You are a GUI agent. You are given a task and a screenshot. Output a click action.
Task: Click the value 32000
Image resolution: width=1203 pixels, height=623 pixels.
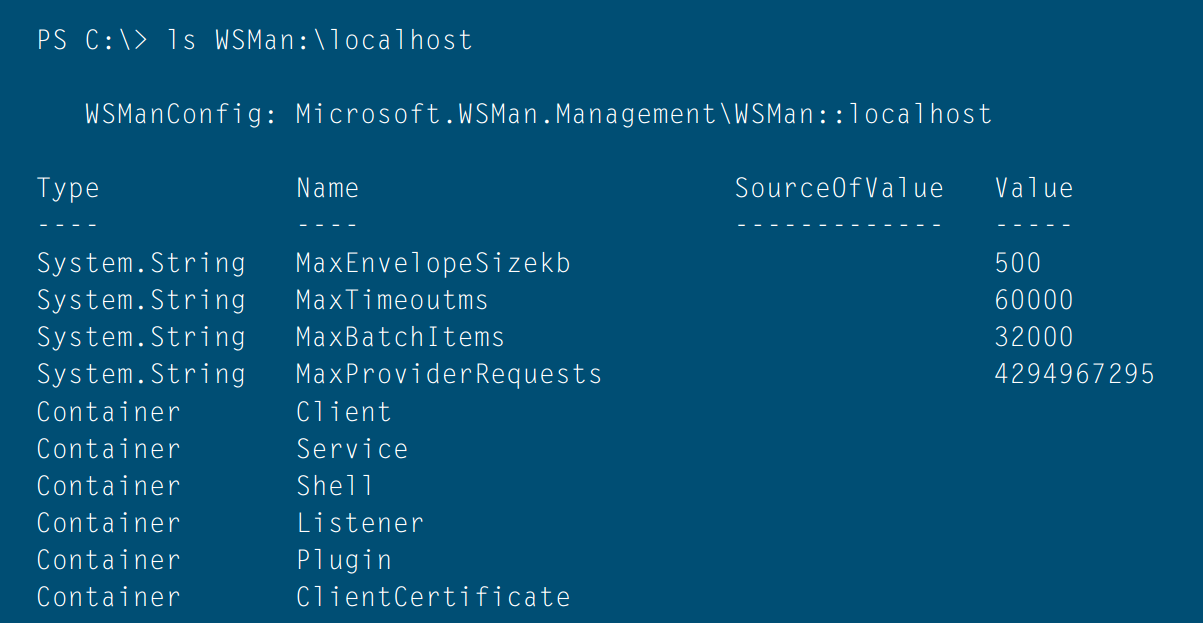tap(1033, 338)
